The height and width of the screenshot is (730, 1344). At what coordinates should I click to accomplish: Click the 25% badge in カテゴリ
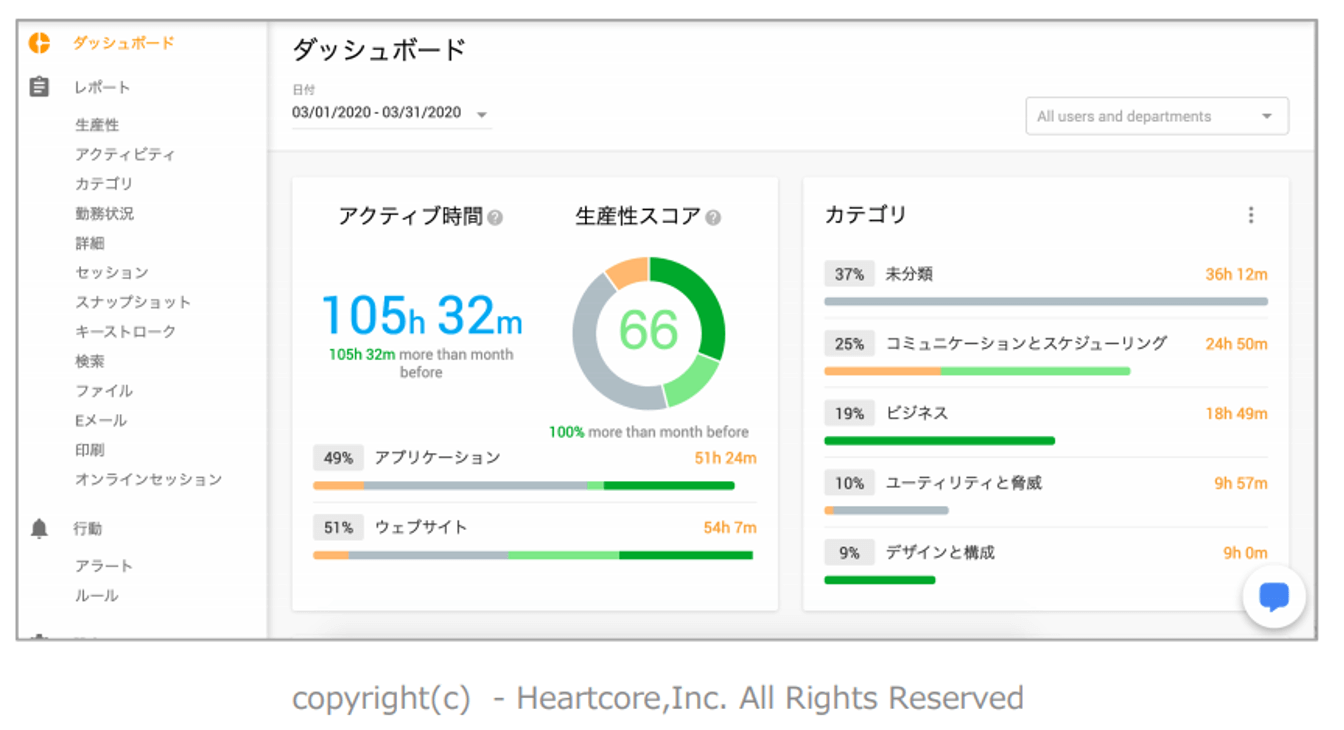pyautogui.click(x=849, y=344)
